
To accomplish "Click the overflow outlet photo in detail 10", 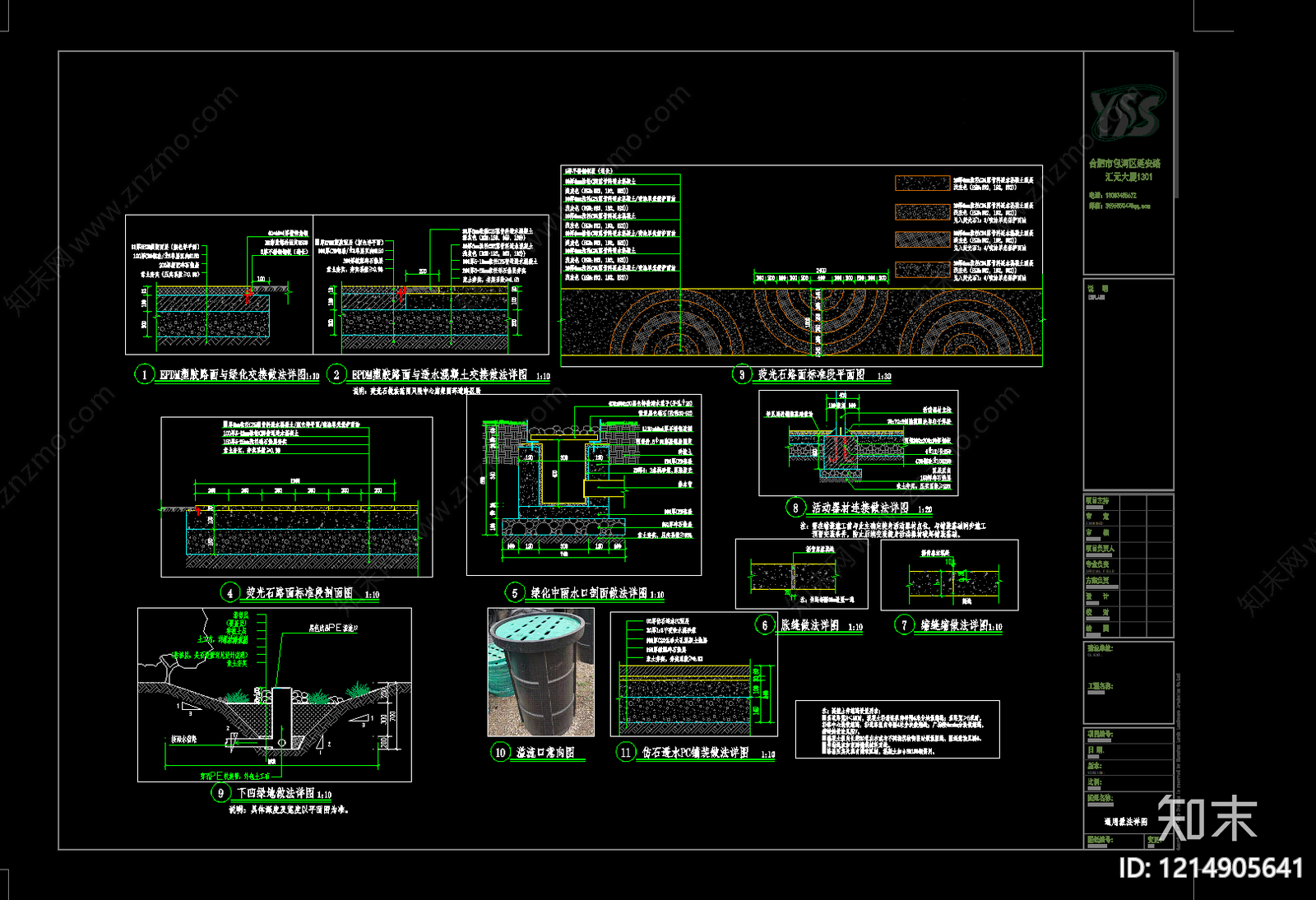I will click(x=540, y=672).
